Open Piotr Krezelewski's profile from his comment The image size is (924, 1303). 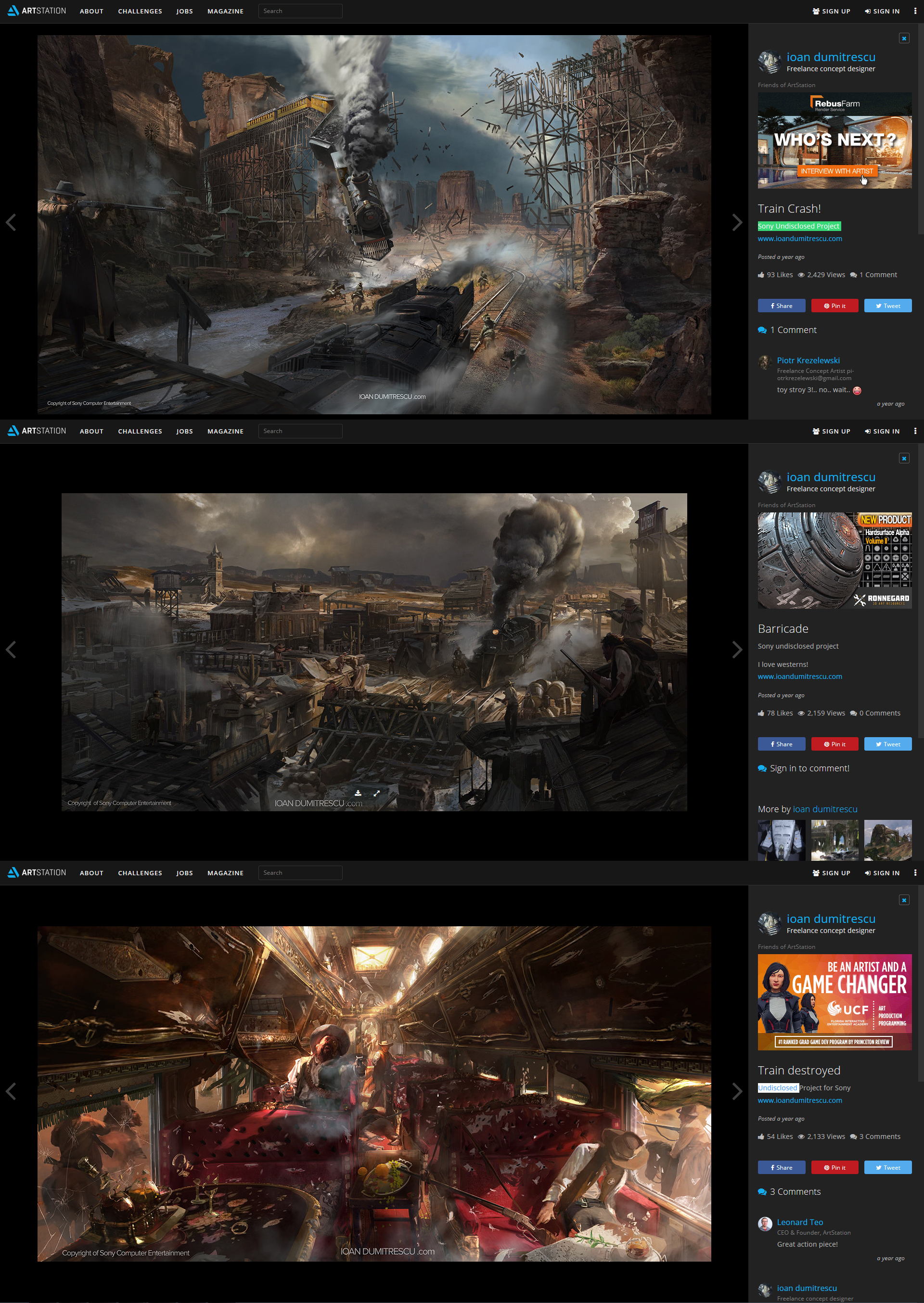808,360
